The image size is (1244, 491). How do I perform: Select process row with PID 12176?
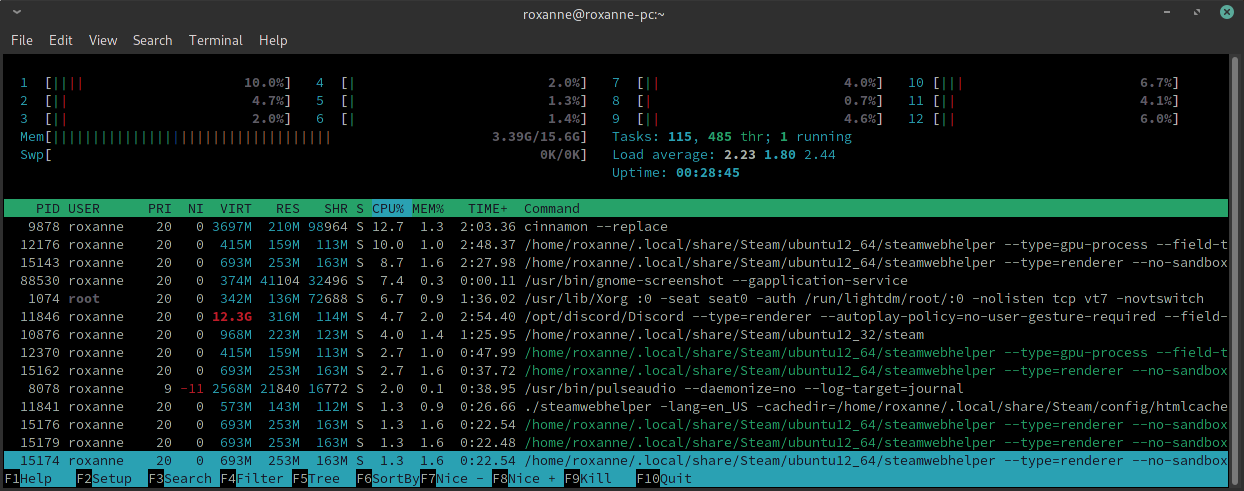[616, 245]
